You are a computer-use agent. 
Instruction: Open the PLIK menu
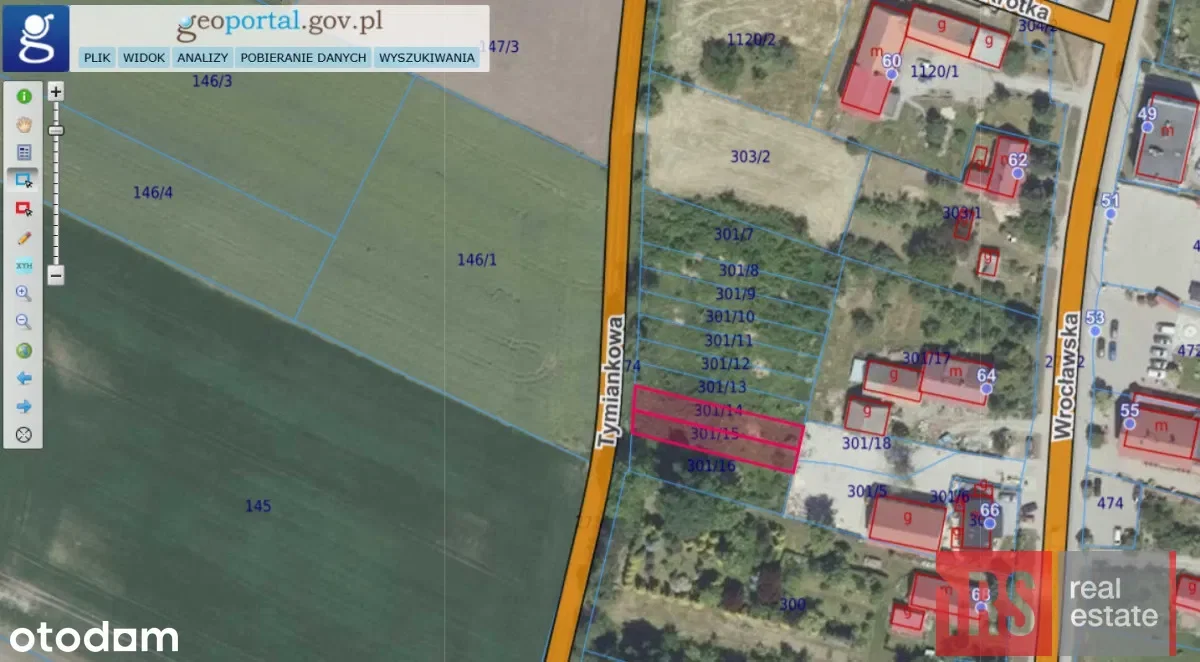[x=97, y=58]
